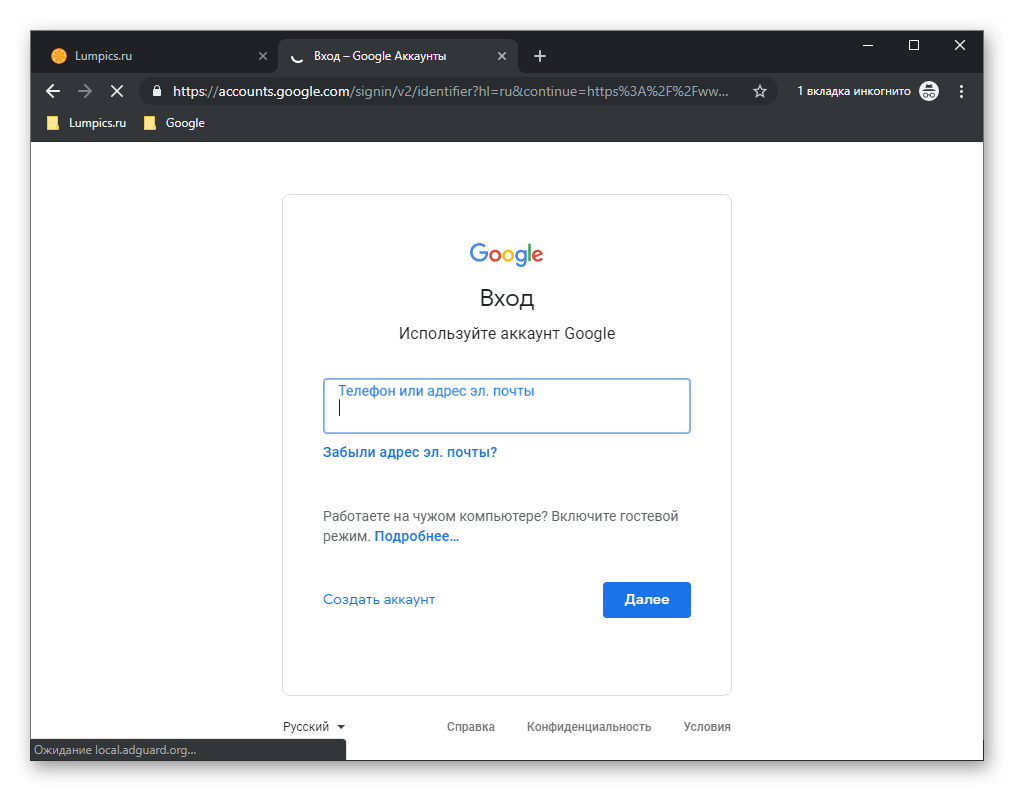The height and width of the screenshot is (791, 1014).
Task: Stop page loading with X button
Action: (116, 91)
